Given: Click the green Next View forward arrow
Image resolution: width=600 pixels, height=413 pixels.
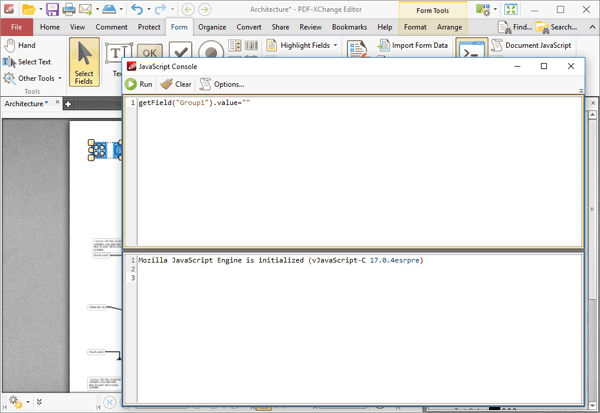Looking at the screenshot, I should pyautogui.click(x=205, y=9).
